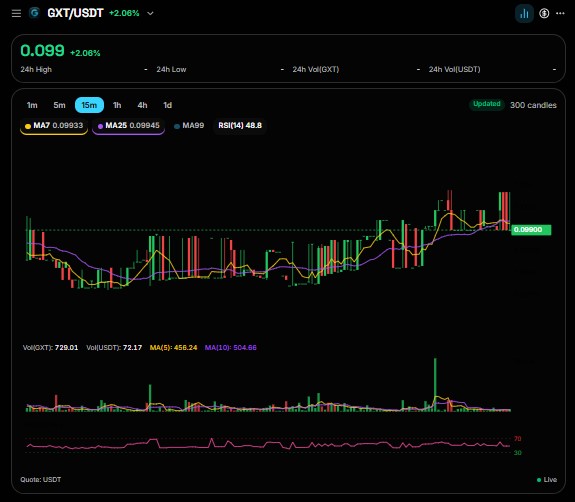Select the 1m timeframe
The image size is (575, 502).
pyautogui.click(x=32, y=105)
